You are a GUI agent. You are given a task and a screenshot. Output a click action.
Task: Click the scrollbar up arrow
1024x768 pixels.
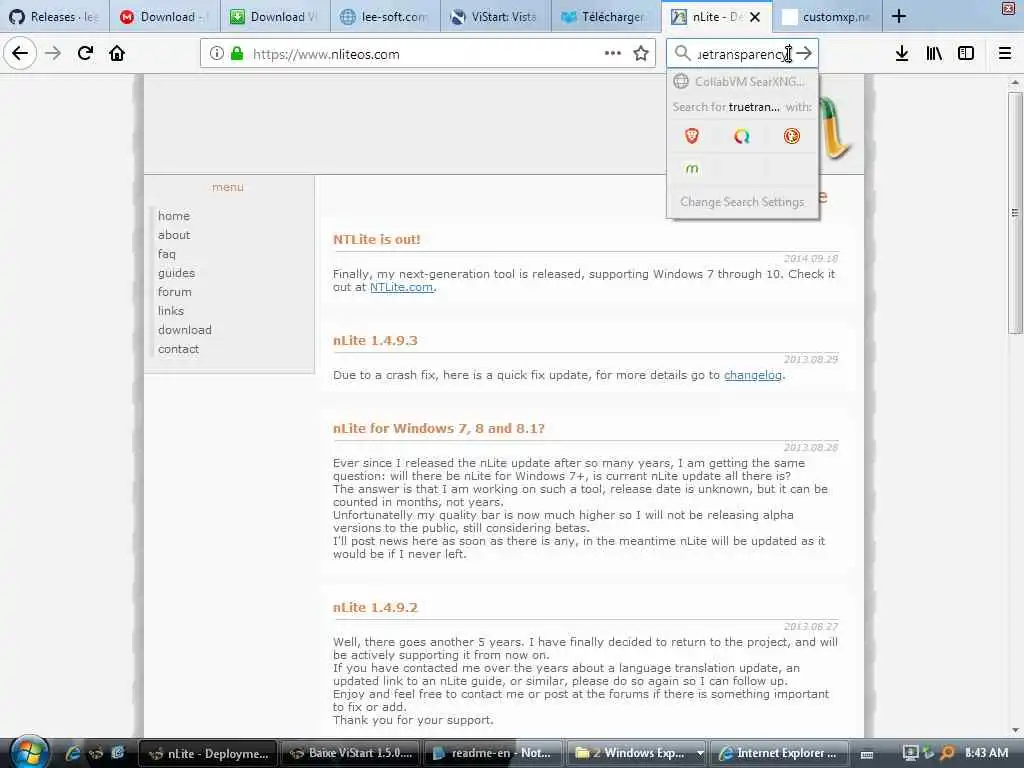(1014, 82)
